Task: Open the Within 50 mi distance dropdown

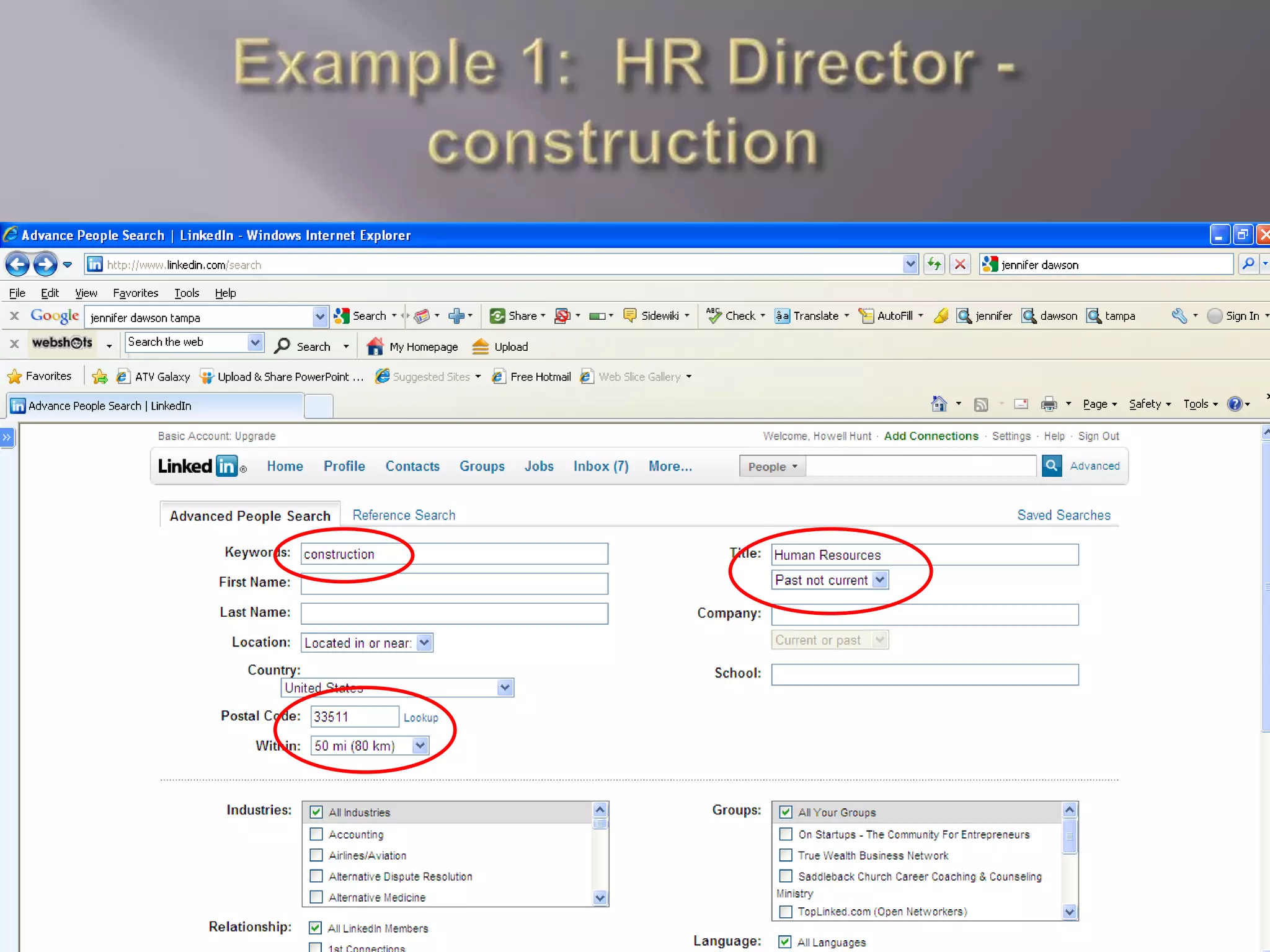Action: coord(370,746)
